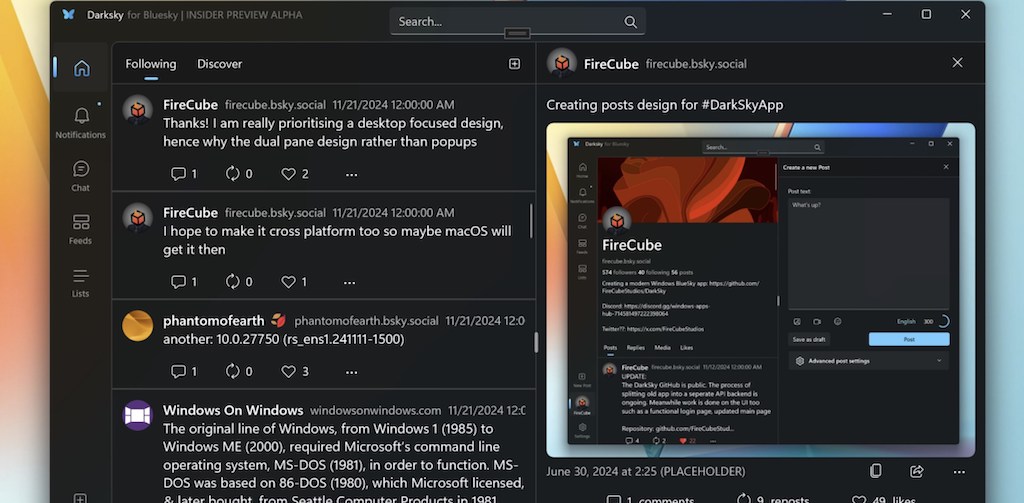
Task: Open Windows On Windows profile name
Action: [x=232, y=410]
